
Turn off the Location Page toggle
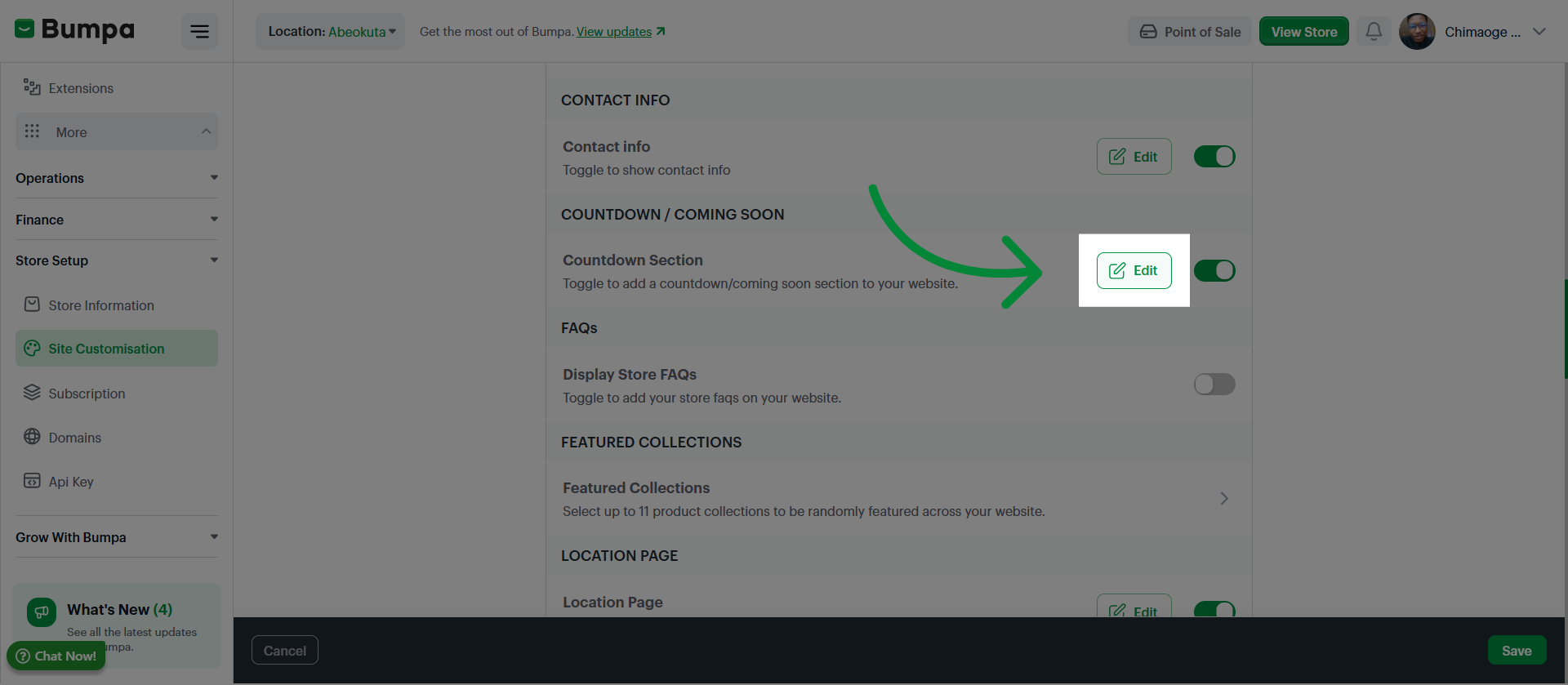point(1214,609)
